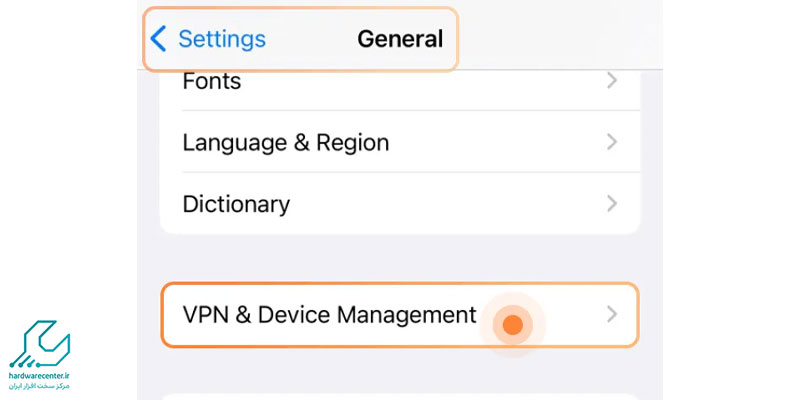The image size is (800, 400).
Task: Click the Language & Region chevron arrow
Action: pos(612,142)
